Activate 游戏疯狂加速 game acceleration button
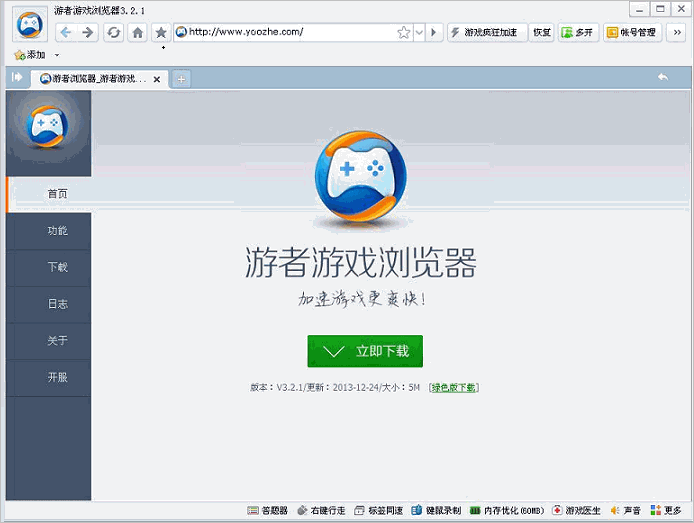 click(487, 32)
